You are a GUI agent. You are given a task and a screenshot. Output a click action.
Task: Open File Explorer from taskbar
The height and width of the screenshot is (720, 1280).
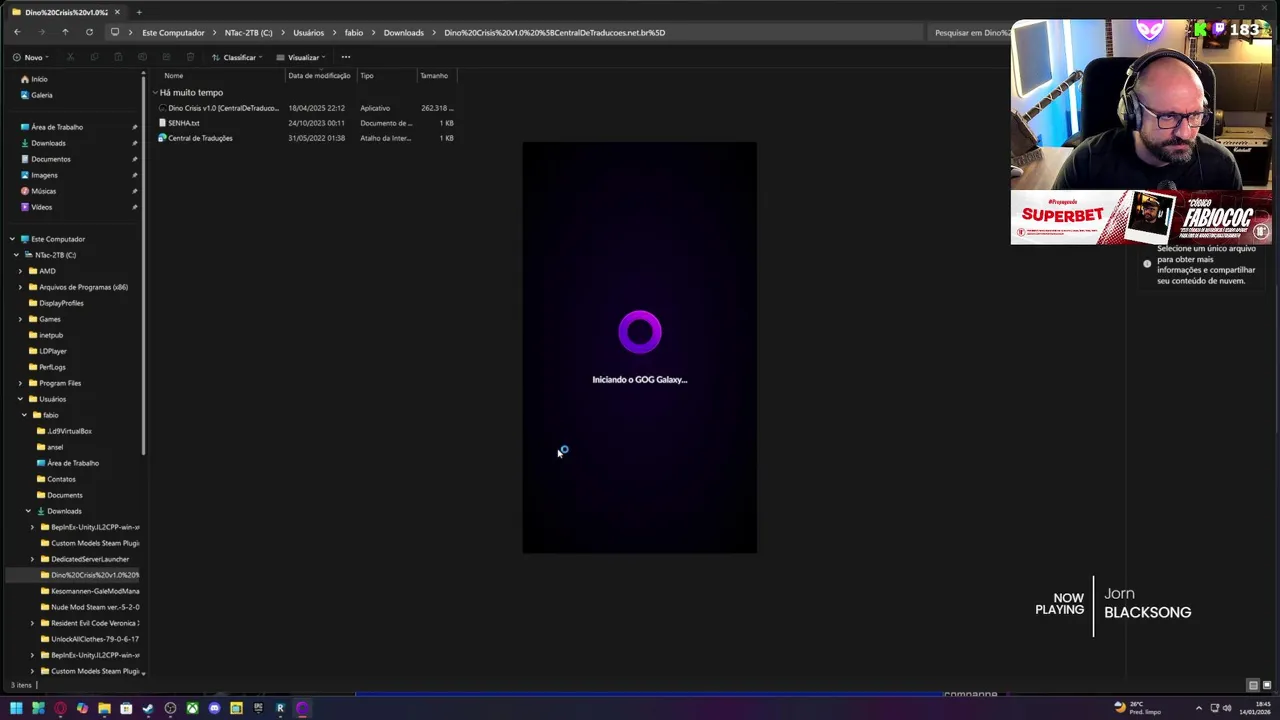click(104, 708)
